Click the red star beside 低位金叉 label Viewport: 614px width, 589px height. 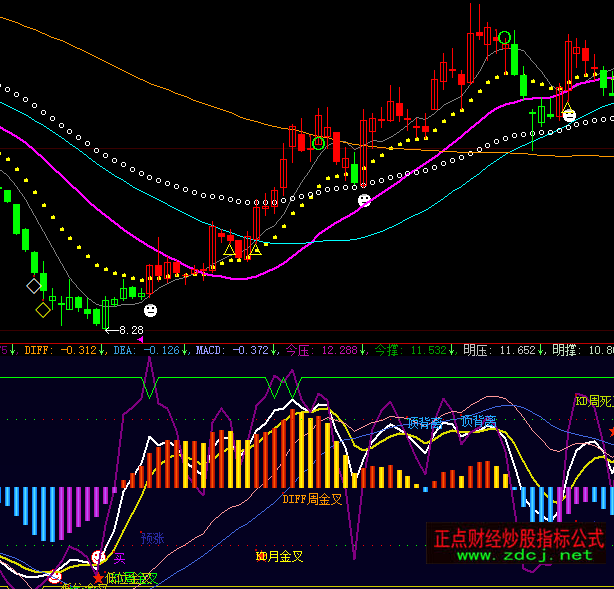[97, 578]
